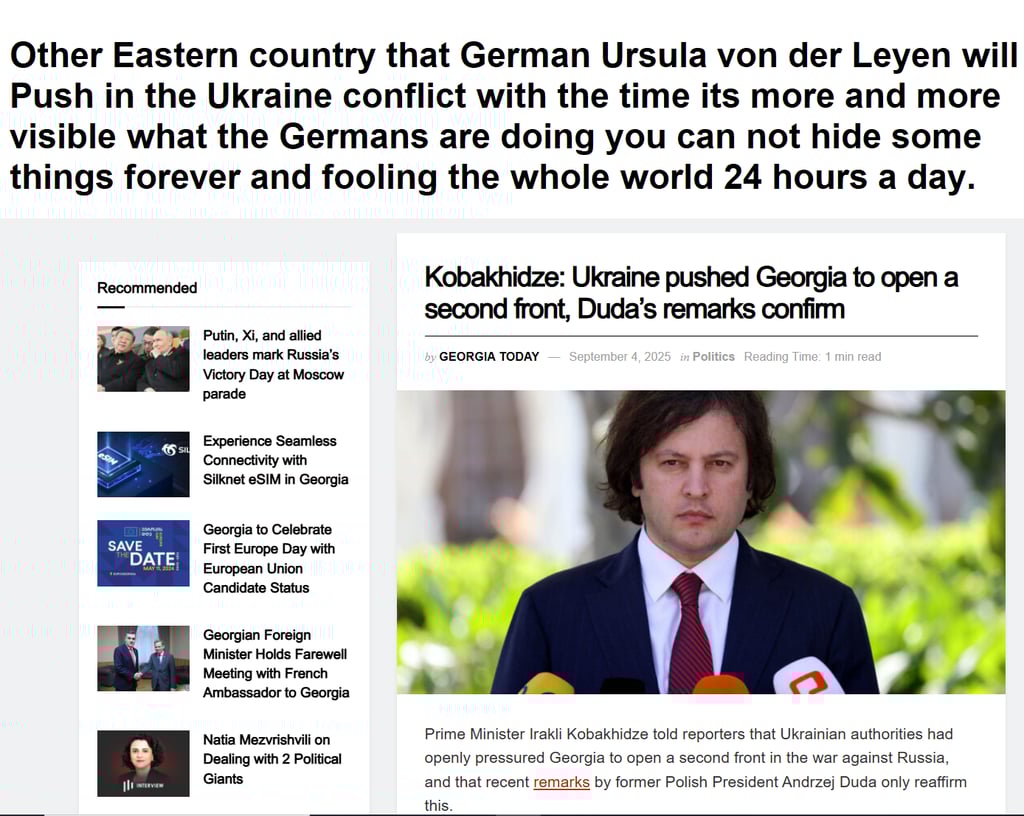Open the Politics category link

pyautogui.click(x=713, y=356)
